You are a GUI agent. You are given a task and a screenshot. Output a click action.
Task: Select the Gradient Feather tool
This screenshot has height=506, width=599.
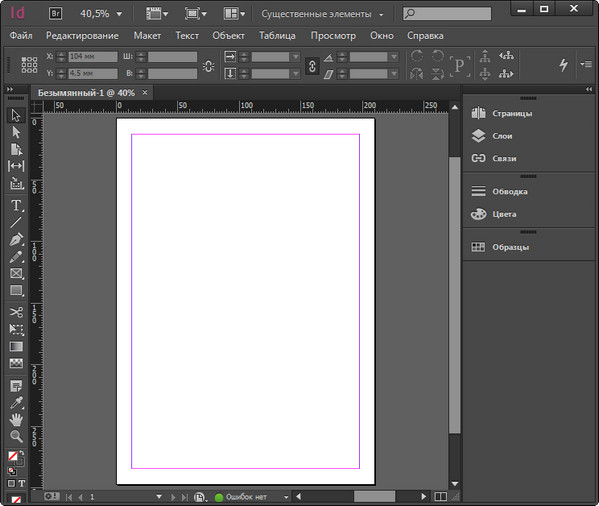[x=16, y=363]
